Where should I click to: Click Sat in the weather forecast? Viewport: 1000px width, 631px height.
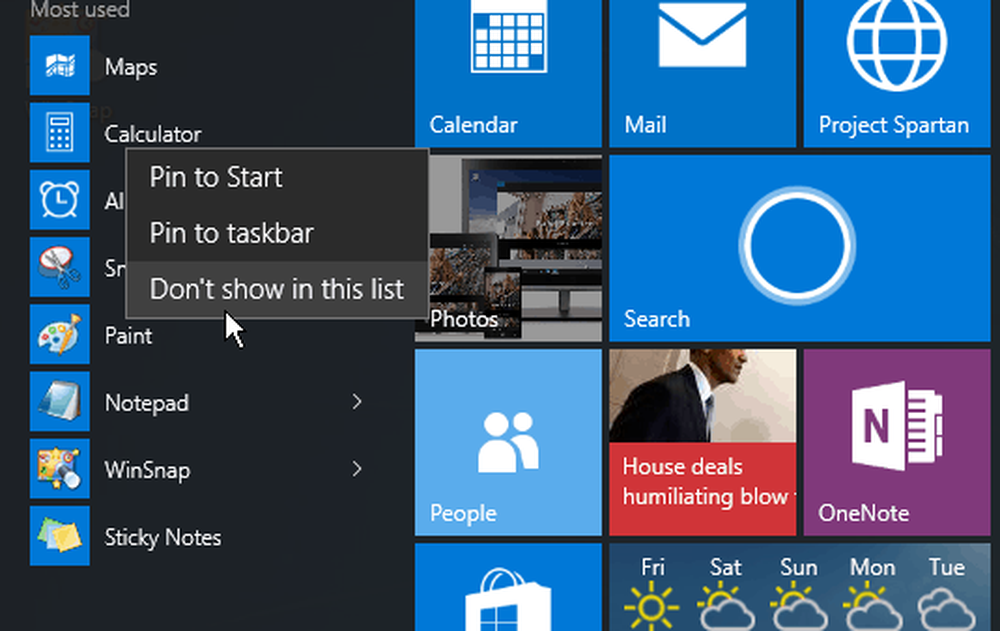726,567
